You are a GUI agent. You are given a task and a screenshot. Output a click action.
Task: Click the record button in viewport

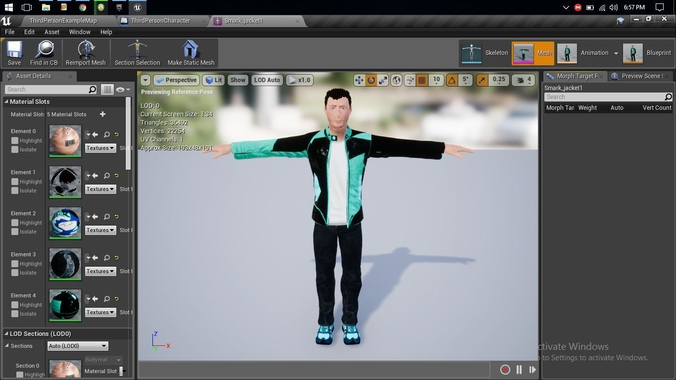pyautogui.click(x=505, y=370)
